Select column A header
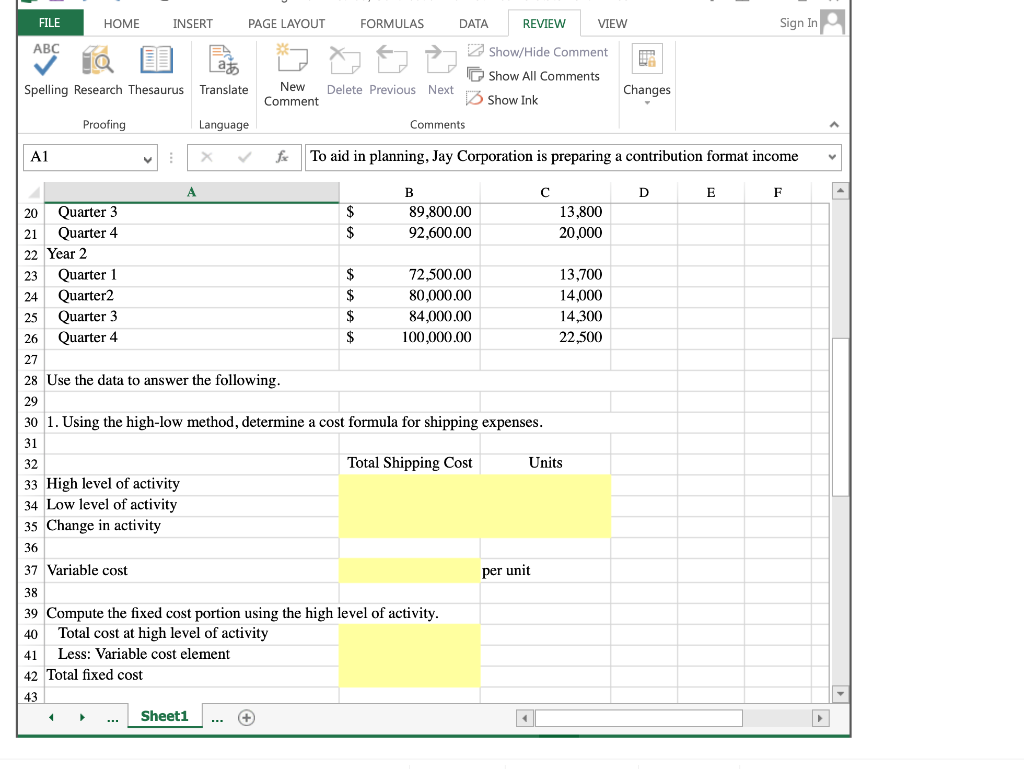This screenshot has height=769, width=1024. click(191, 192)
